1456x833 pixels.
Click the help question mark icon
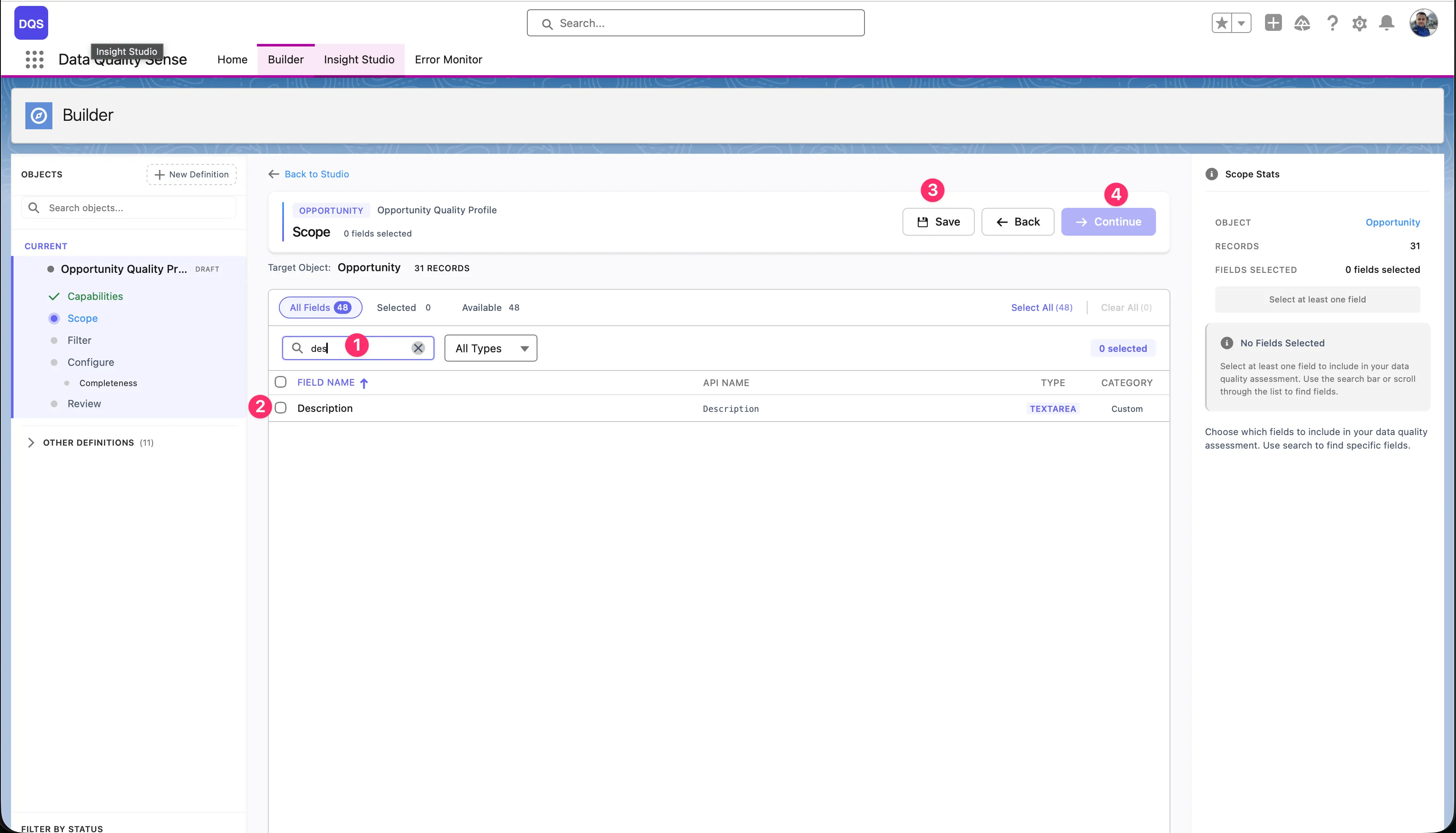point(1333,23)
